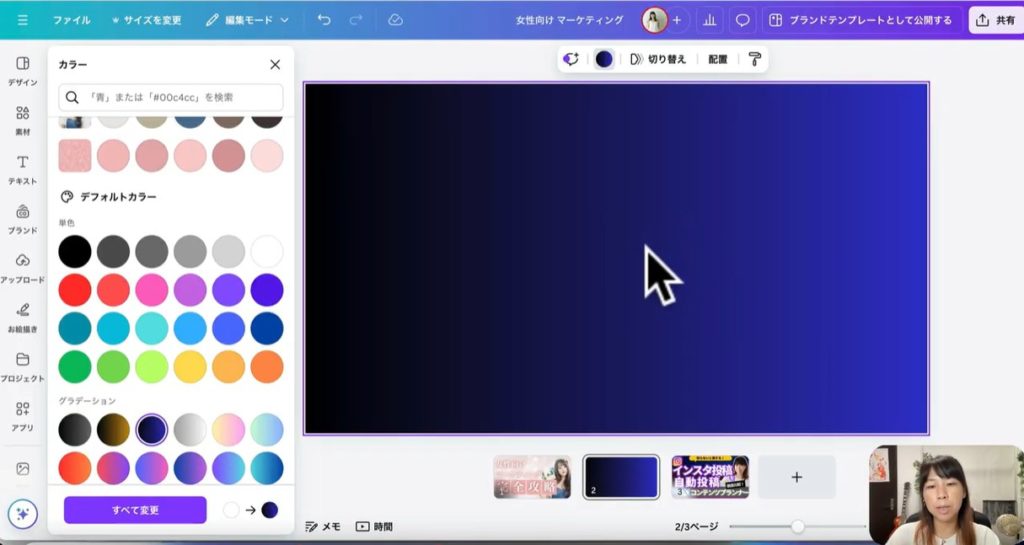Open the ファイル menu
The image size is (1024, 545).
tap(71, 20)
